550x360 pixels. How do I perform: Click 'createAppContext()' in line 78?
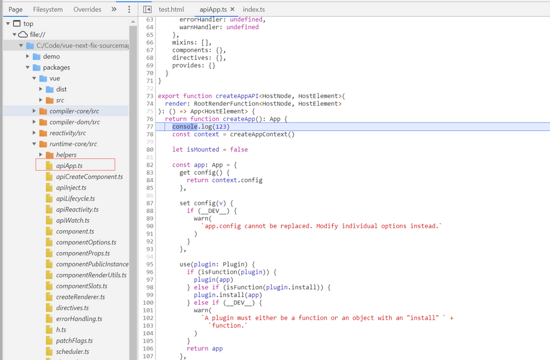point(262,134)
